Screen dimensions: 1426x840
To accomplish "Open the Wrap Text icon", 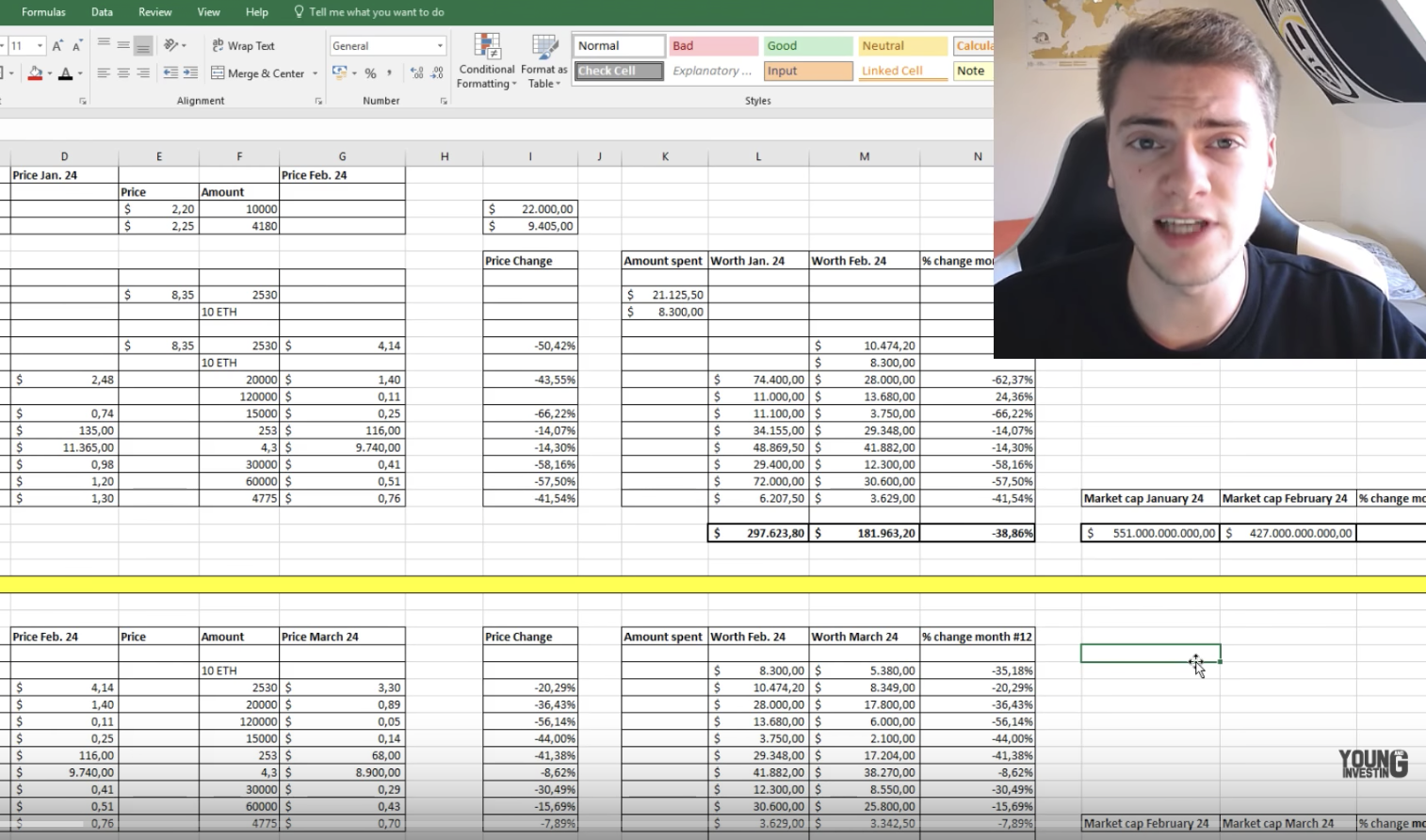I will click(x=243, y=45).
